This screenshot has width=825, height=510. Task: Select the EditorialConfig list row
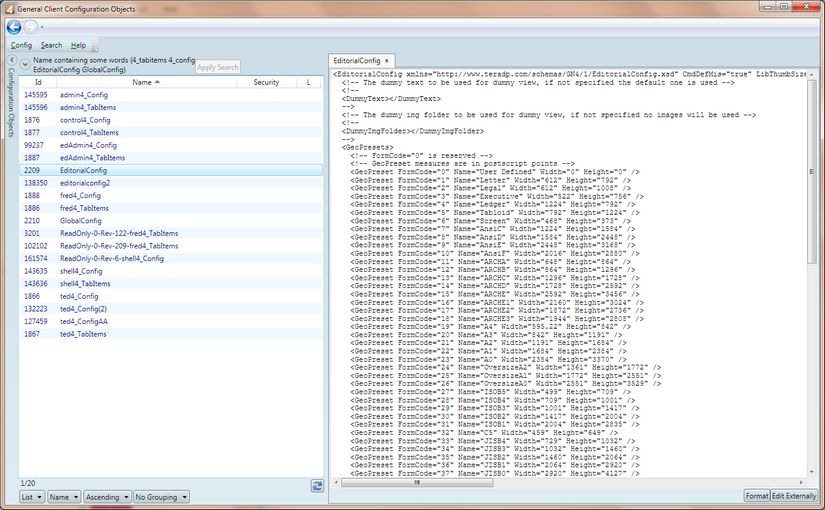point(171,171)
